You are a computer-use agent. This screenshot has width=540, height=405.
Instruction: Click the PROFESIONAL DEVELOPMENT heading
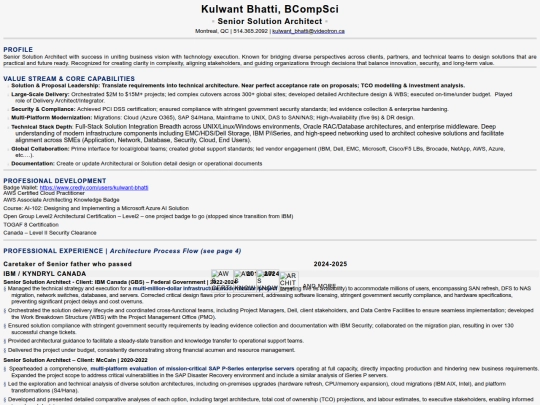55,181
